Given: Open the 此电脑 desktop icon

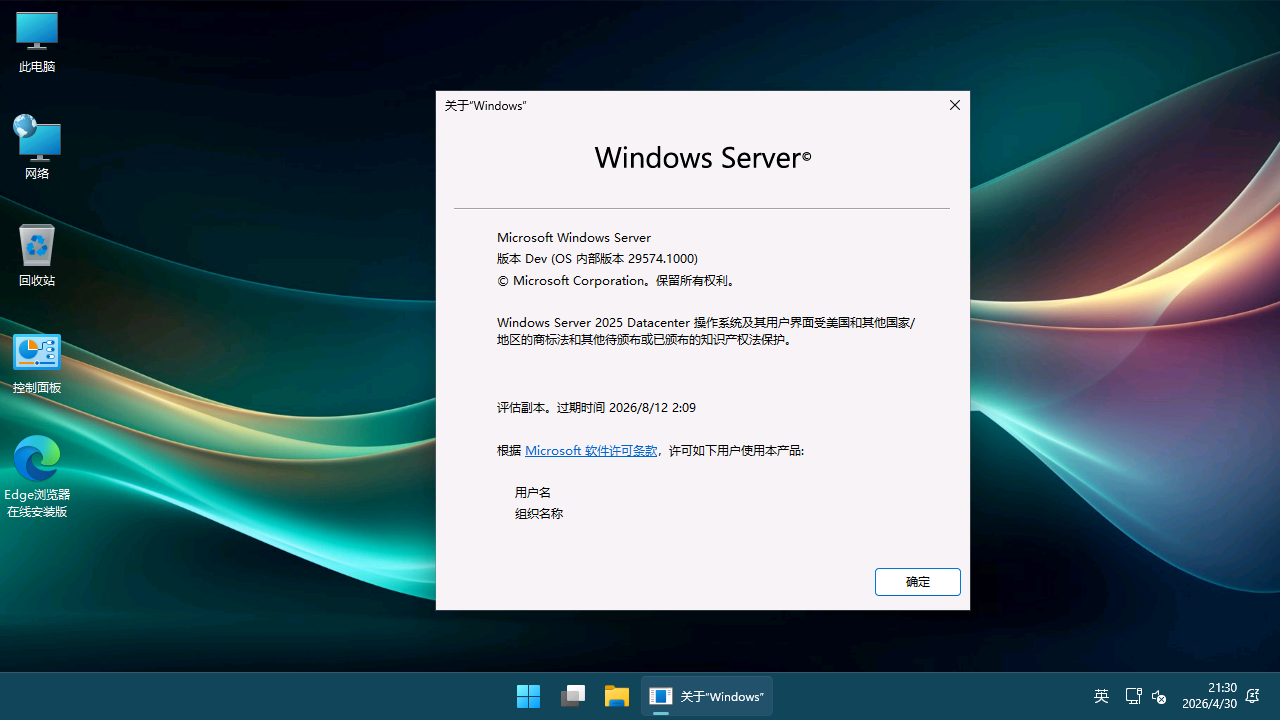Looking at the screenshot, I should click(37, 42).
